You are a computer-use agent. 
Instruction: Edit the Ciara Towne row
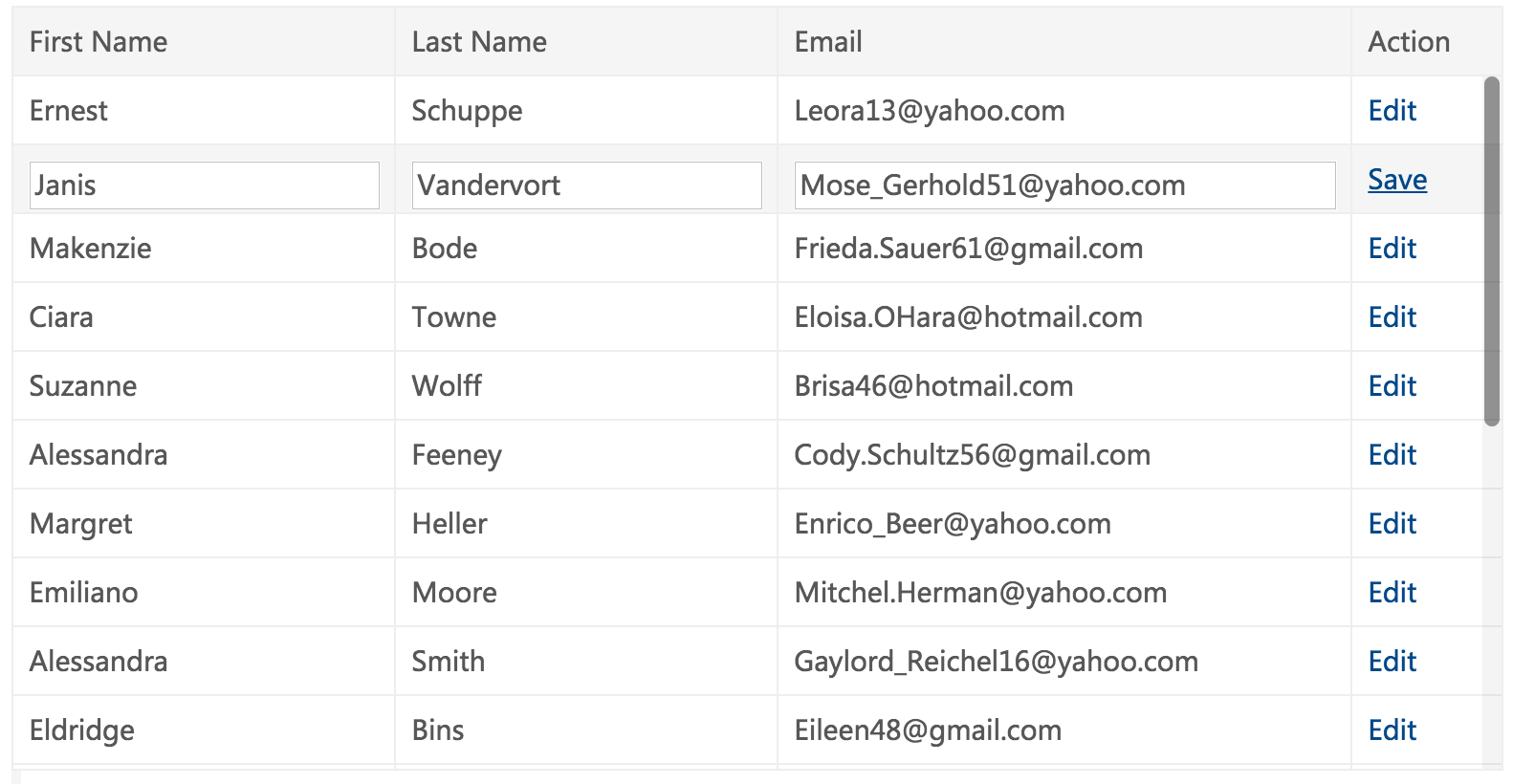tap(1392, 317)
